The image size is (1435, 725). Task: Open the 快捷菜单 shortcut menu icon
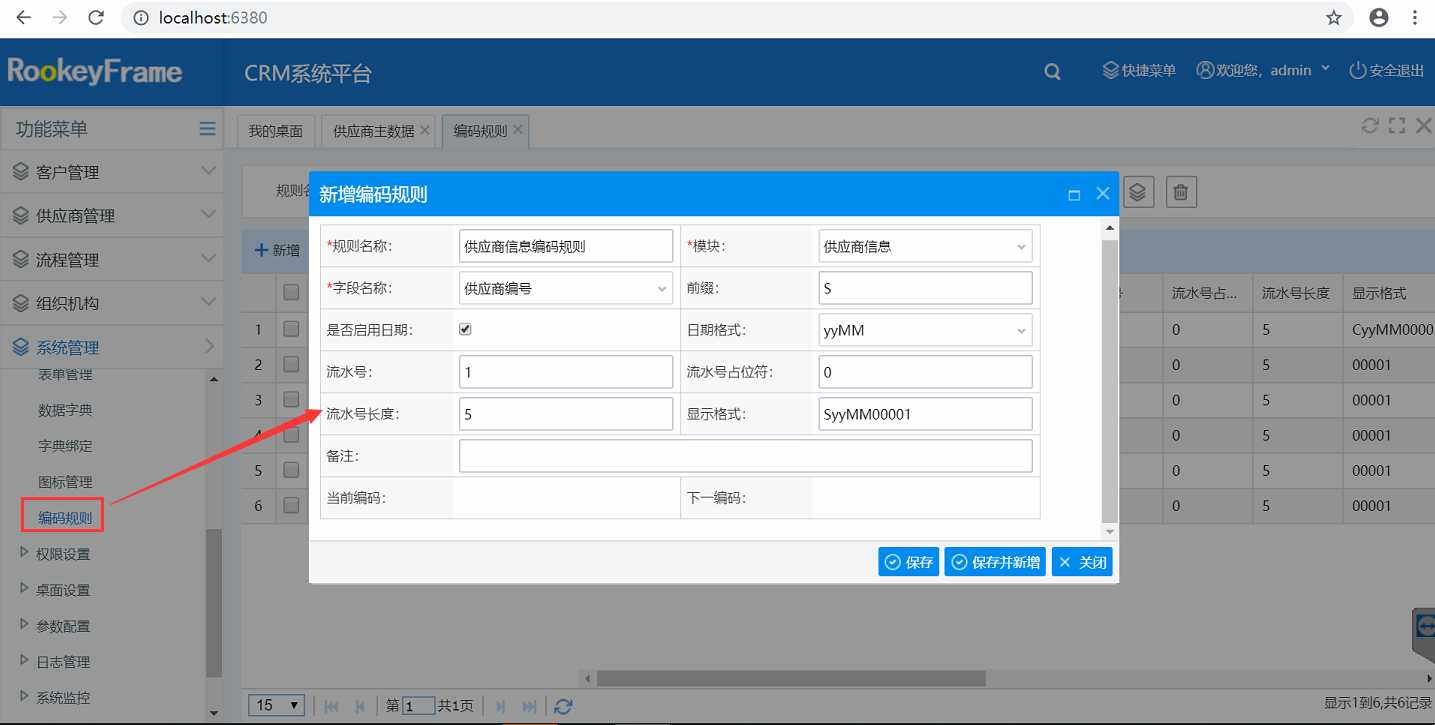tap(1110, 70)
